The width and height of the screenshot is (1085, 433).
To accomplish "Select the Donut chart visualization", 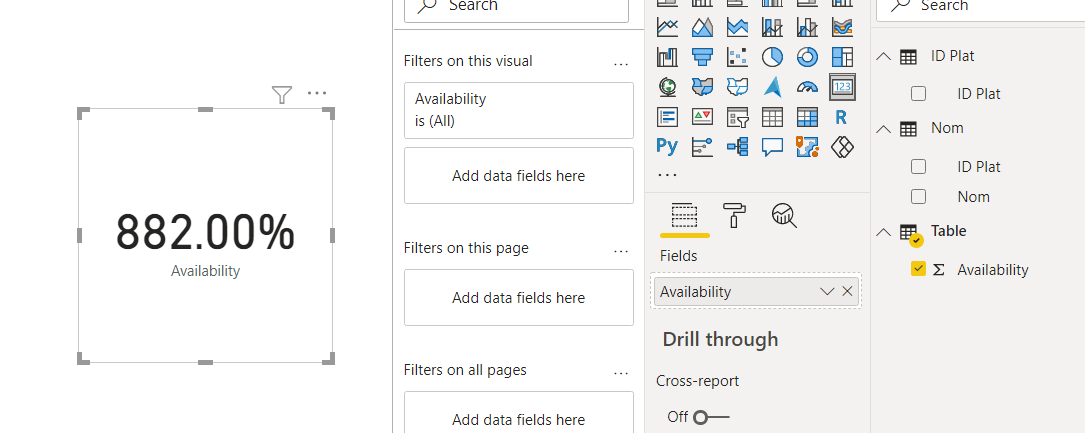I will pos(808,57).
